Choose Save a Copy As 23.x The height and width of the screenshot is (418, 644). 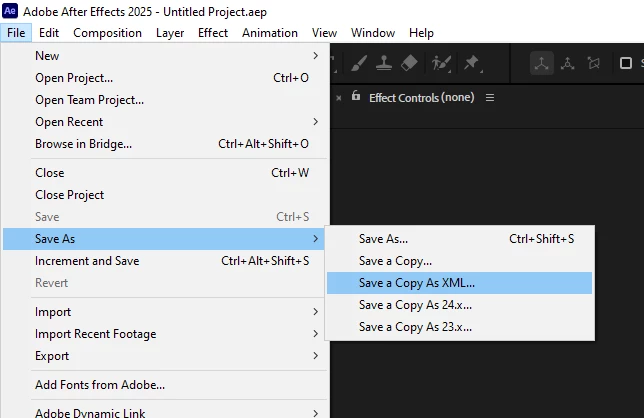tap(460, 327)
